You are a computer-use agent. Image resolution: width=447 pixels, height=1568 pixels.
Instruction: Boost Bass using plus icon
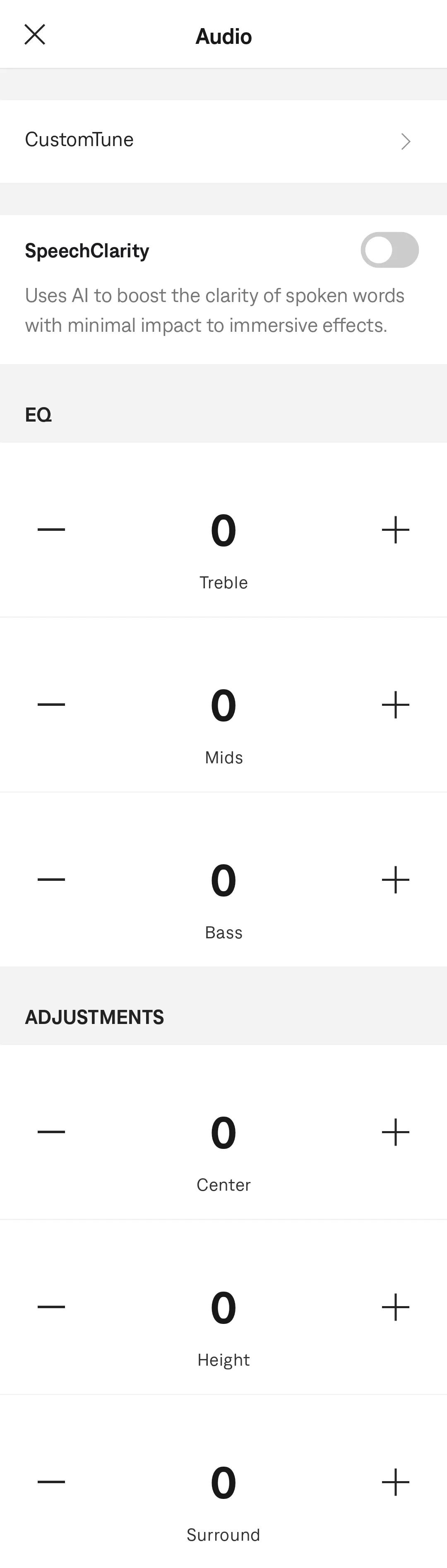[395, 880]
